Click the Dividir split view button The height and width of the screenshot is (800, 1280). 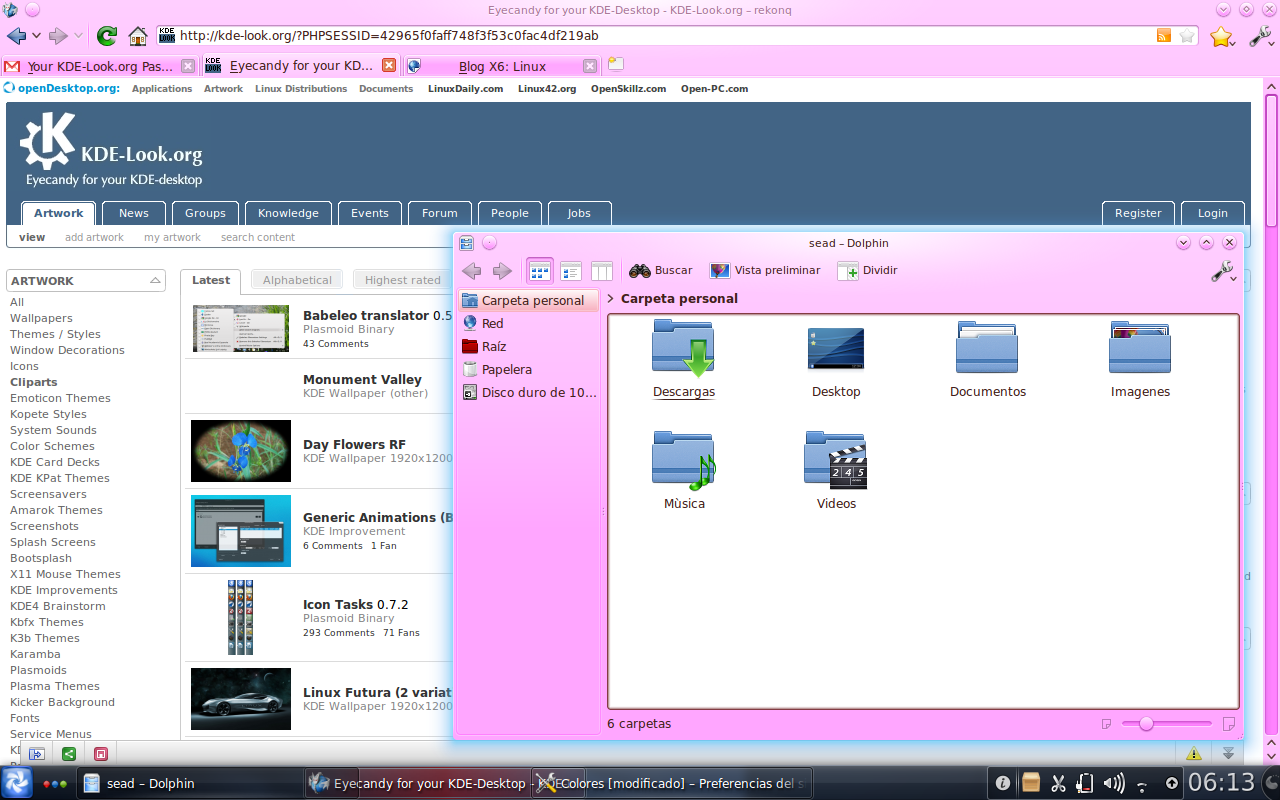867,271
